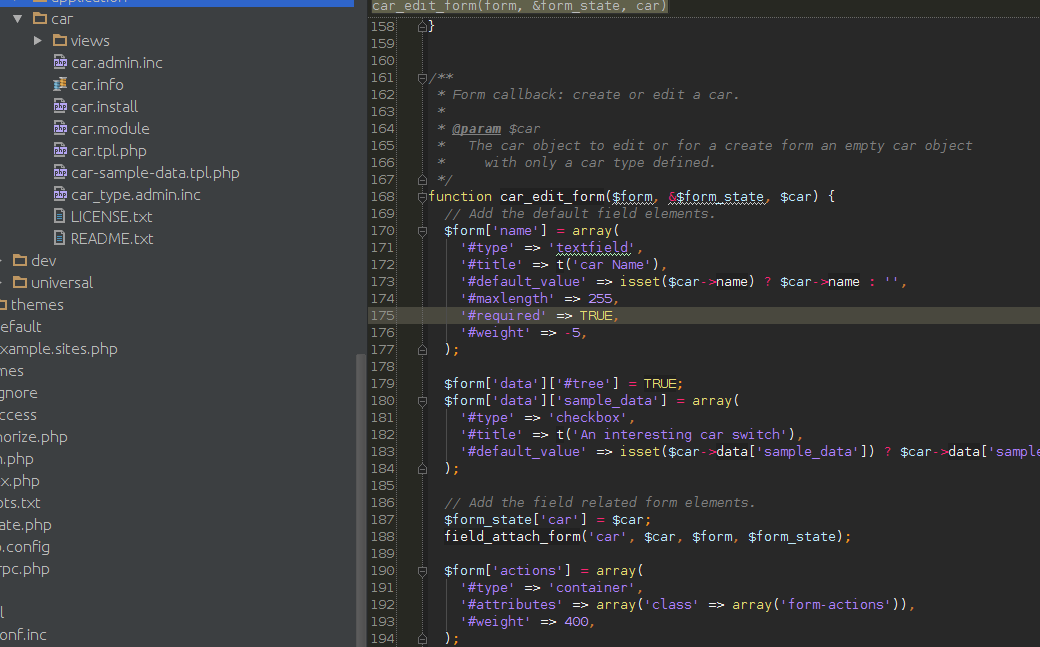
Task: Click field_attach_form call on line 188
Action: 512,536
